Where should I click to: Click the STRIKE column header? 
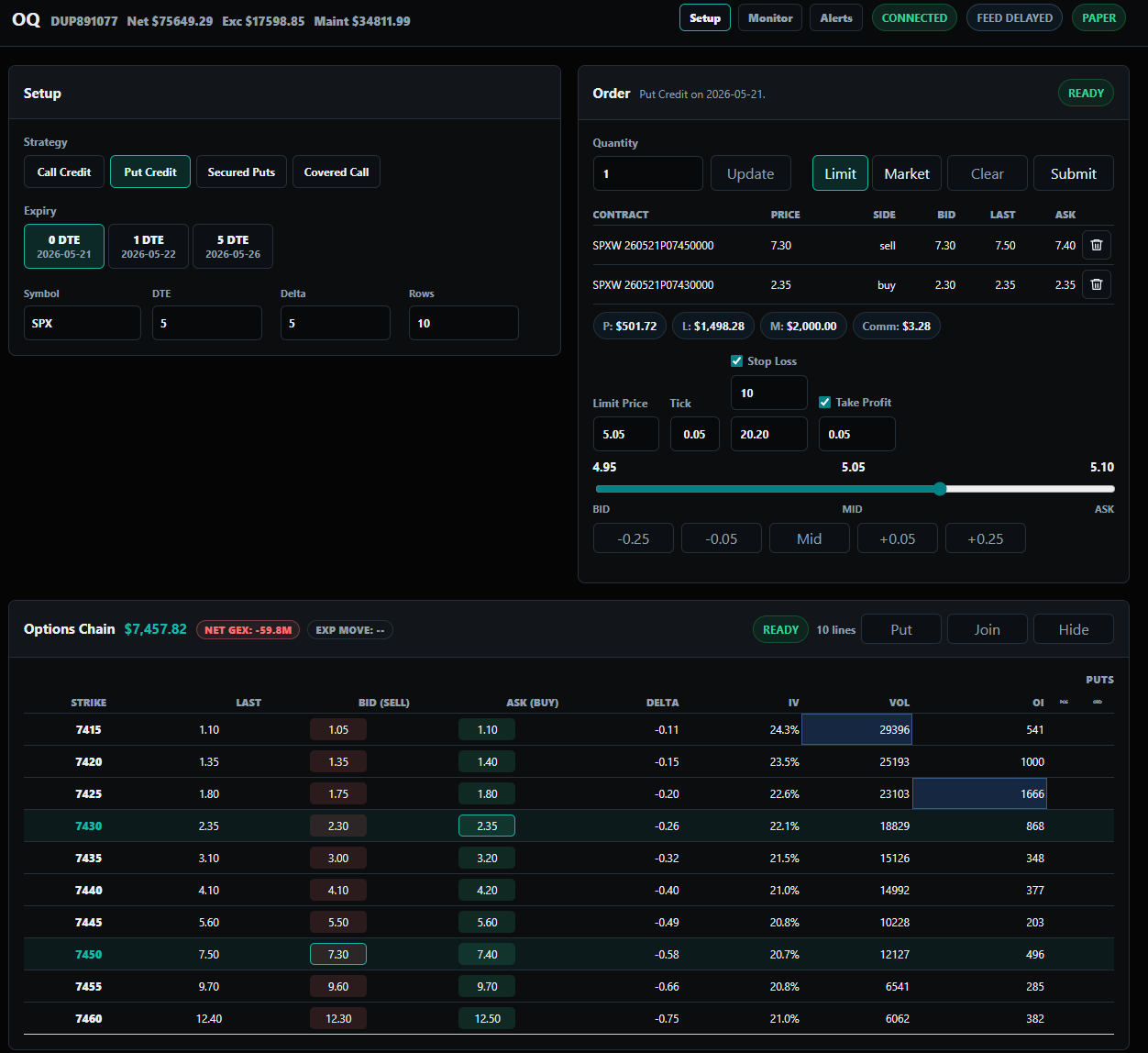[89, 703]
